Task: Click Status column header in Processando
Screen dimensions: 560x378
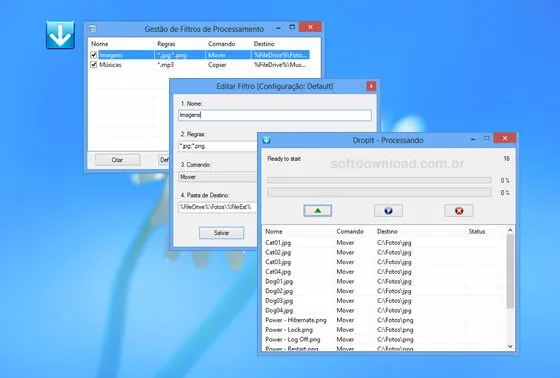Action: (477, 232)
